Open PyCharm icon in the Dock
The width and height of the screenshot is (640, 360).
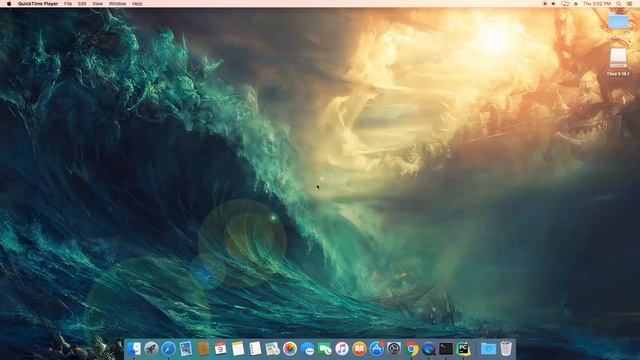click(x=463, y=349)
